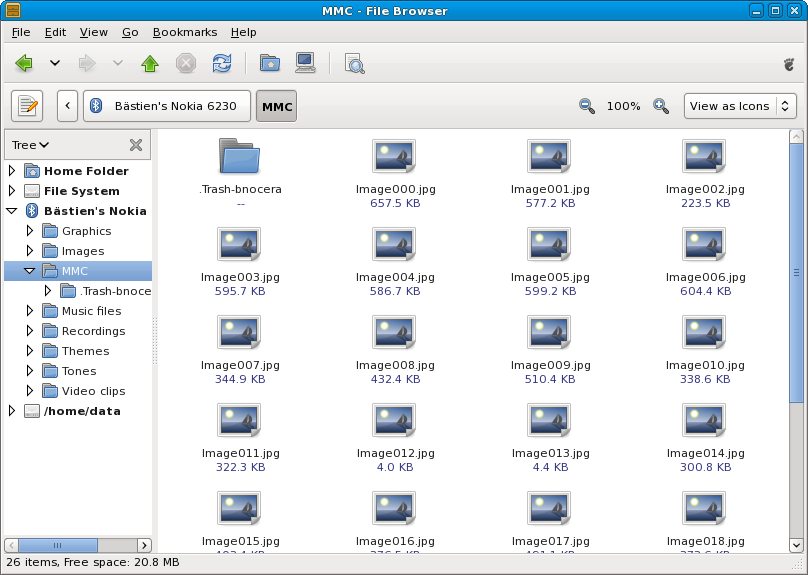Click the Image004.jpg file name
The height and width of the screenshot is (575, 808).
[395, 277]
